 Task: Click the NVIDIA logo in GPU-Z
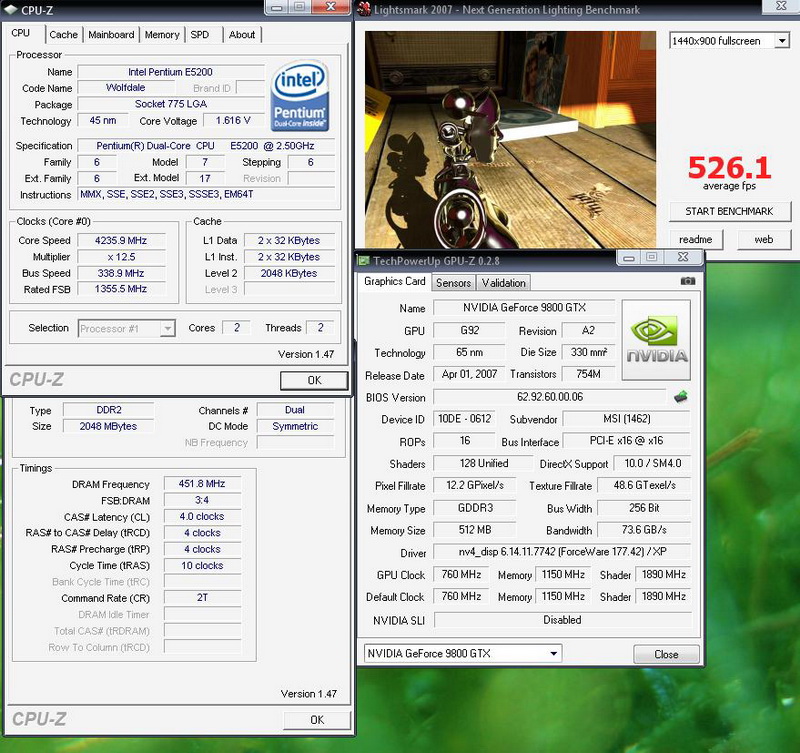657,340
